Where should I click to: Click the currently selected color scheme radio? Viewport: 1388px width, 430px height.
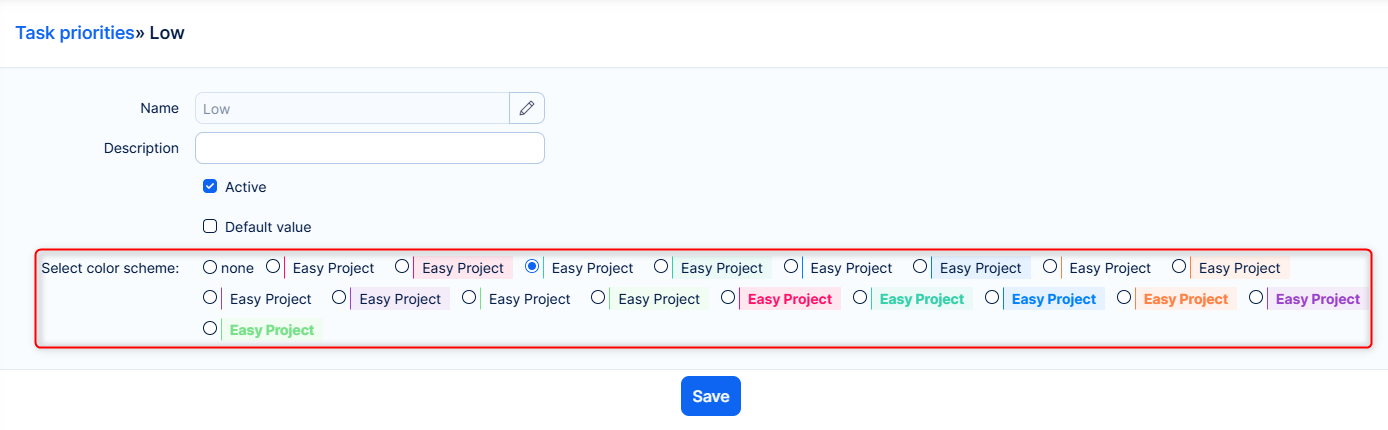[x=532, y=267]
